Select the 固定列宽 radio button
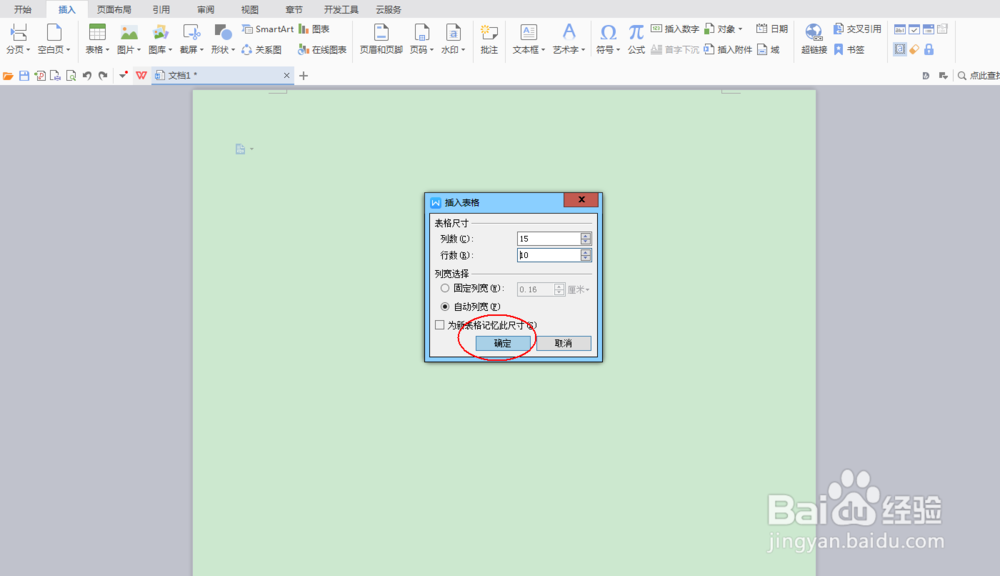Viewport: 1000px width, 576px height. coord(445,288)
